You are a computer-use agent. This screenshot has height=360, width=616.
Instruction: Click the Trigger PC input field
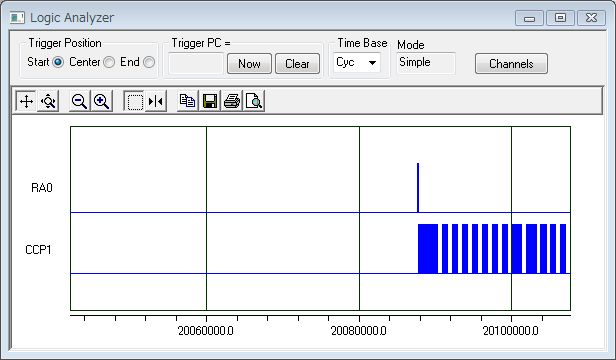(x=196, y=63)
